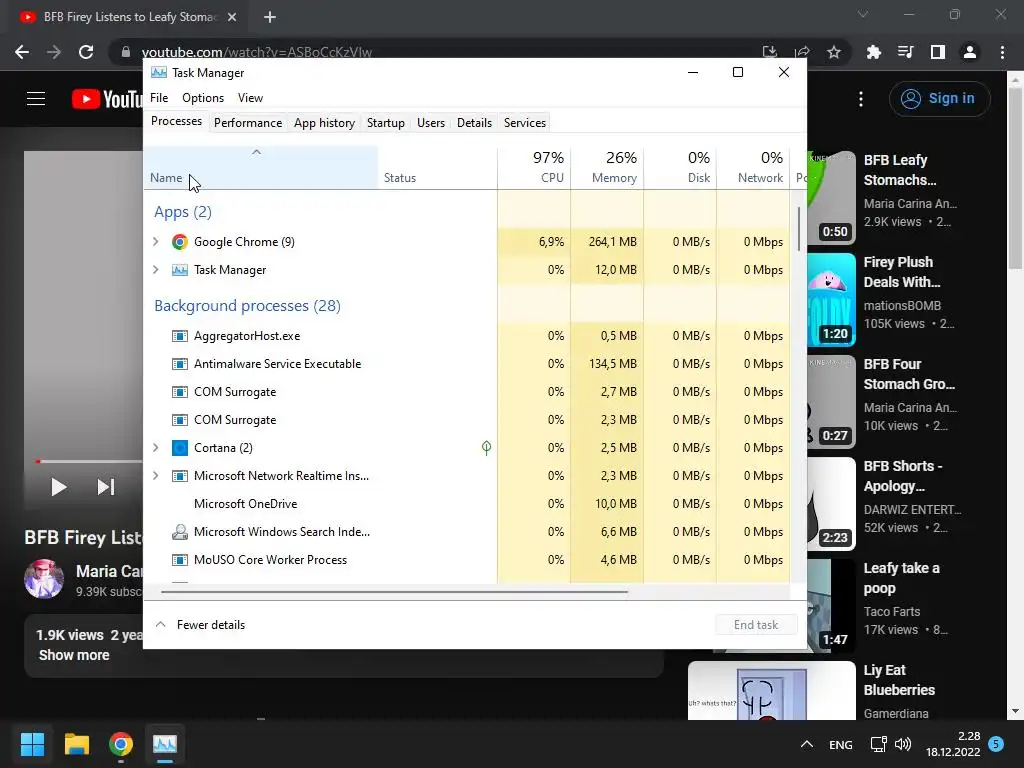Viewport: 1024px width, 768px height.
Task: Click the YouTube video progress bar
Action: (x=89, y=461)
